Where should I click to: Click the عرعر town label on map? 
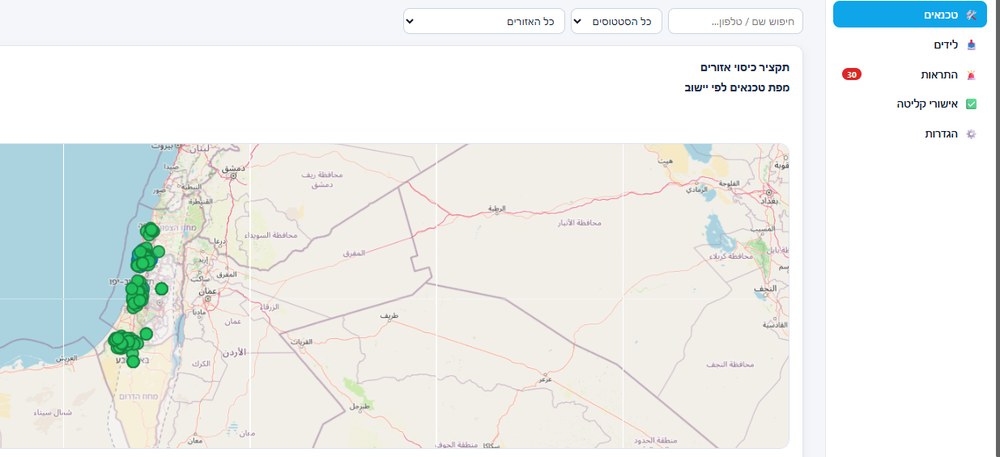coord(545,381)
